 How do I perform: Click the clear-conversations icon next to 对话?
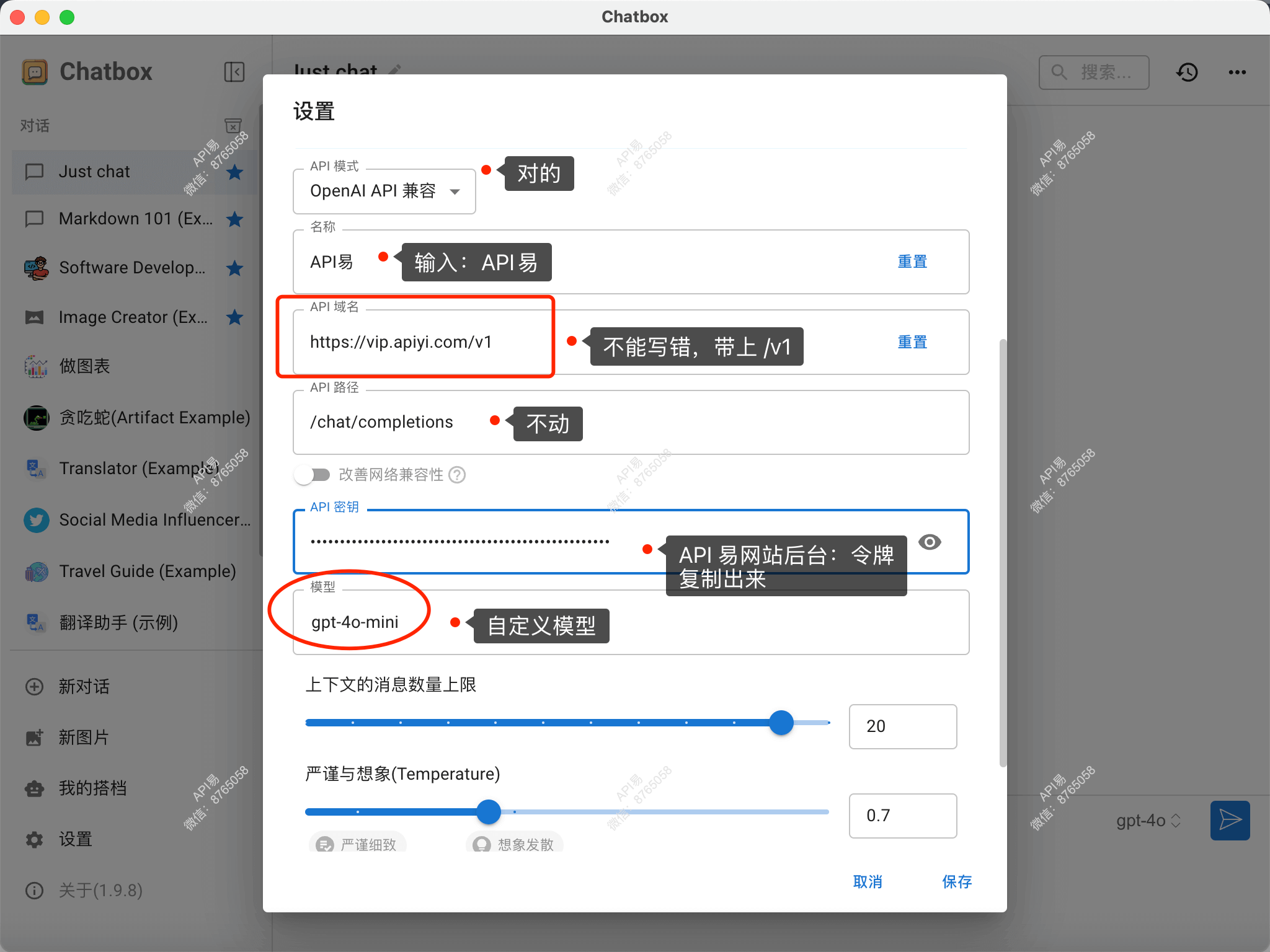pos(233,126)
